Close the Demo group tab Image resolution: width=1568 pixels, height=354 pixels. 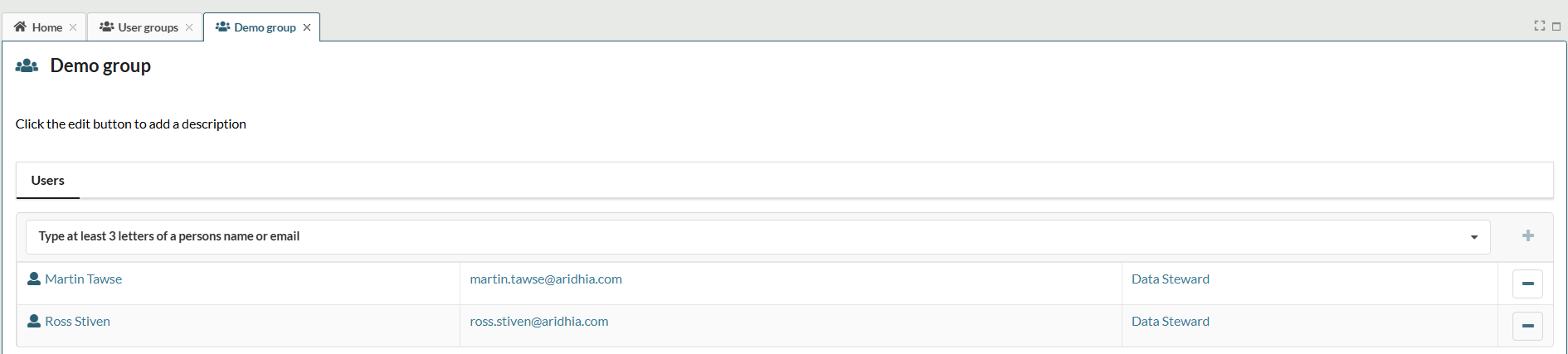[307, 27]
